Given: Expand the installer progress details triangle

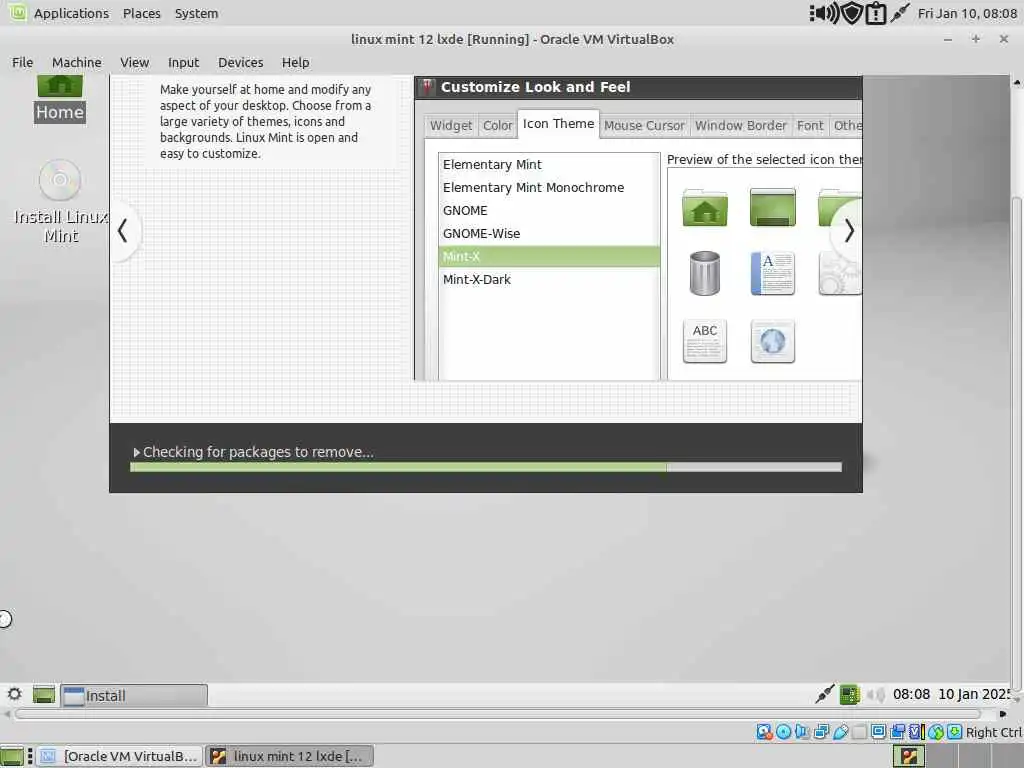Looking at the screenshot, I should (136, 452).
